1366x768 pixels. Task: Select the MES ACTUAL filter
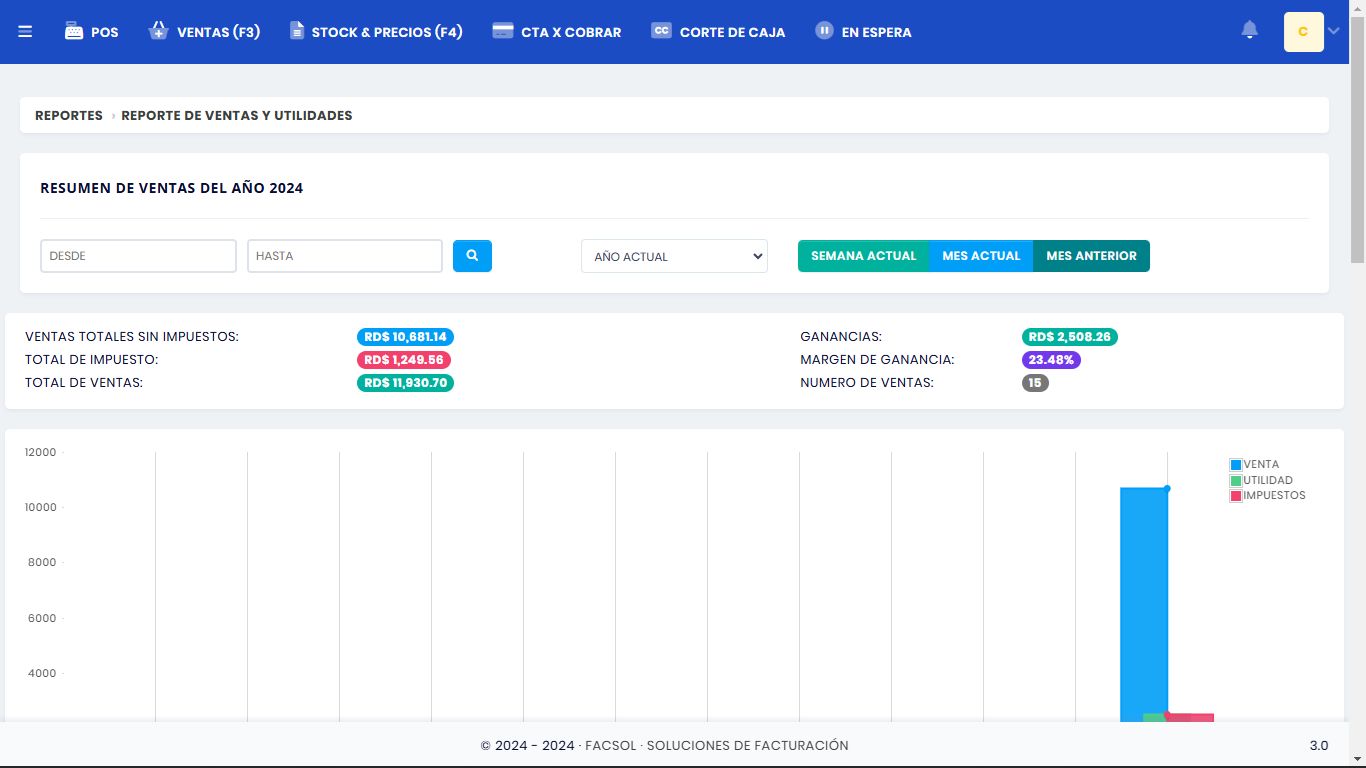click(981, 256)
